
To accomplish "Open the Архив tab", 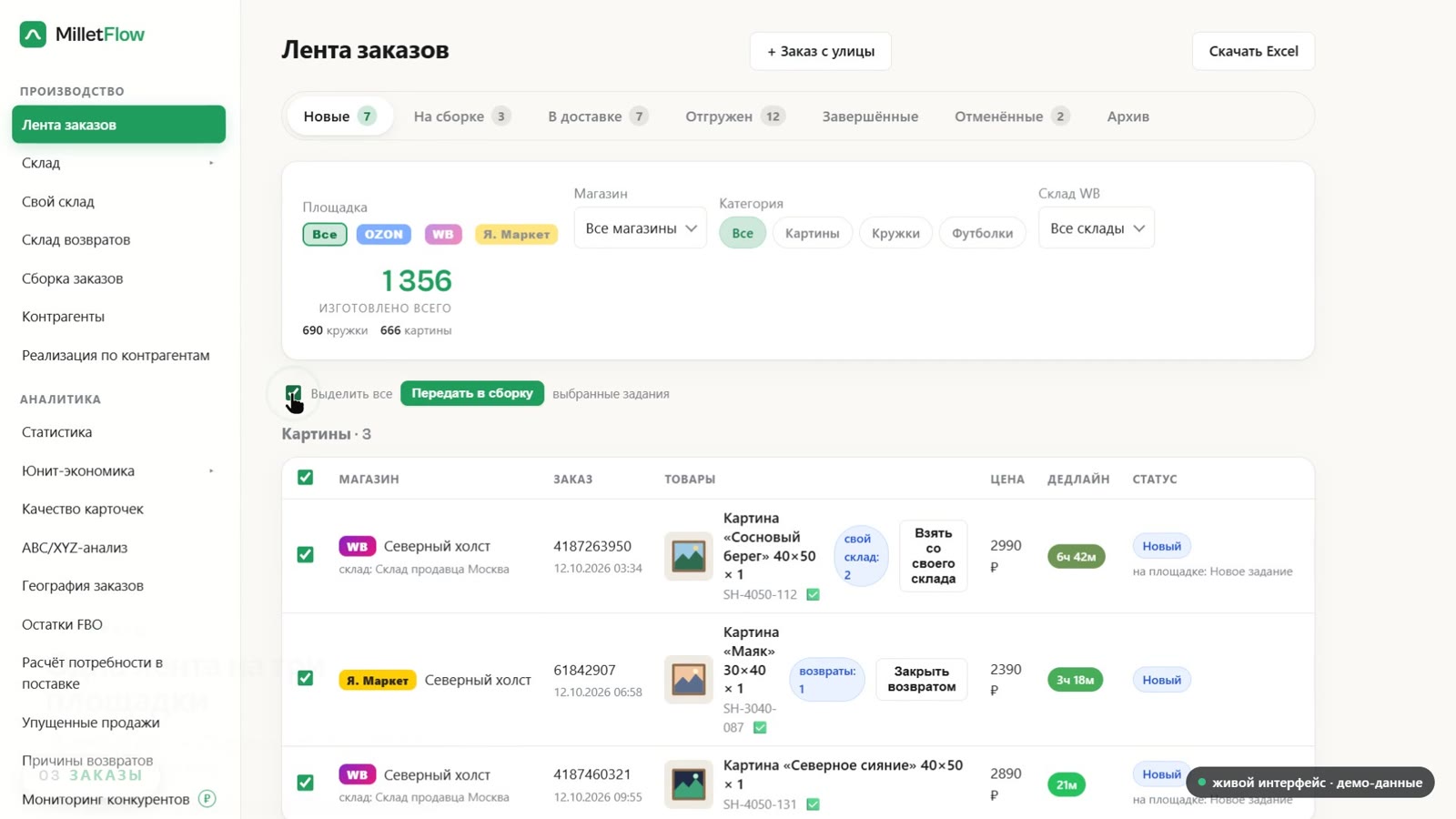I will pos(1128,116).
